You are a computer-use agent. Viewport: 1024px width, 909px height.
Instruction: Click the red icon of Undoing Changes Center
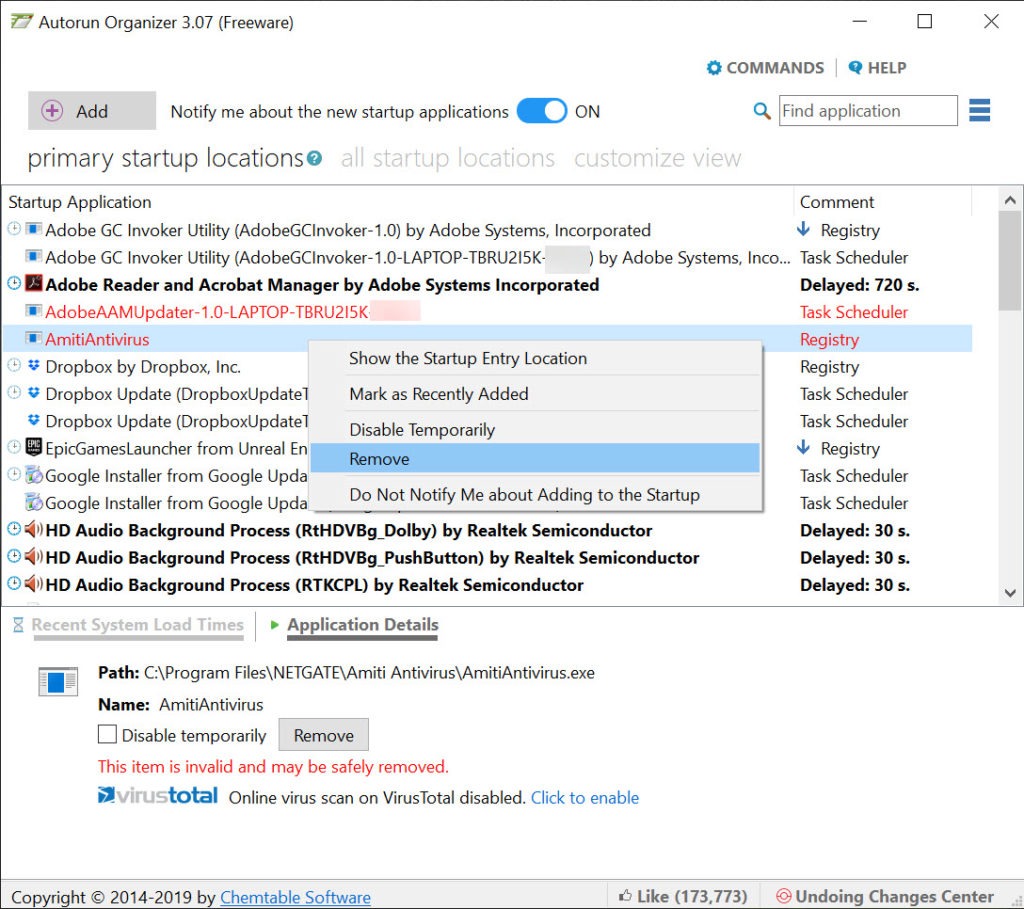click(x=784, y=895)
